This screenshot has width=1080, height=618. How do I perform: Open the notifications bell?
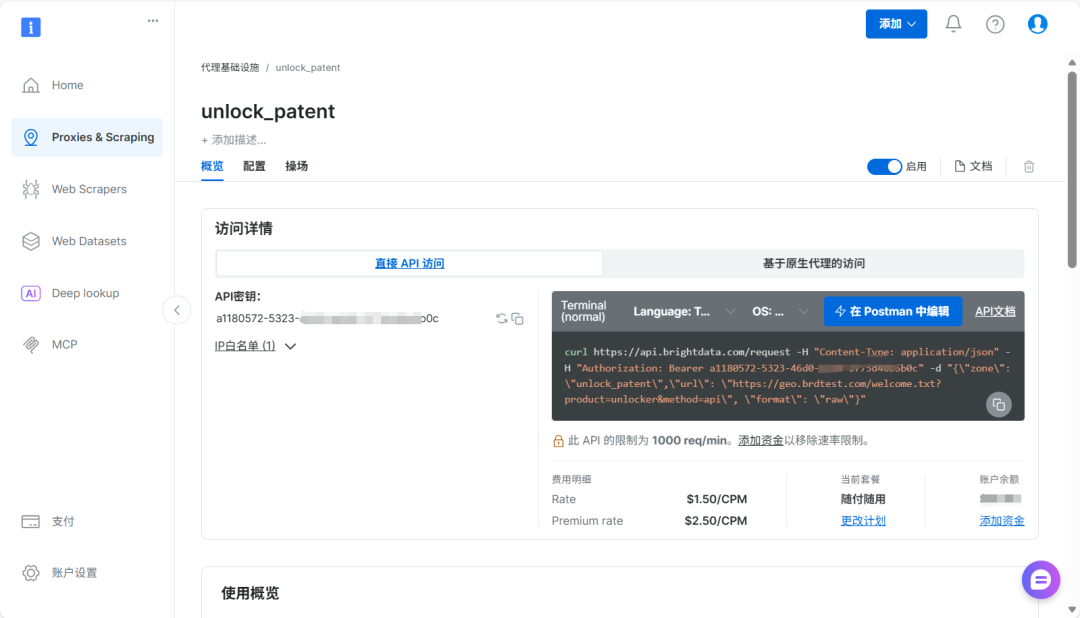[953, 24]
